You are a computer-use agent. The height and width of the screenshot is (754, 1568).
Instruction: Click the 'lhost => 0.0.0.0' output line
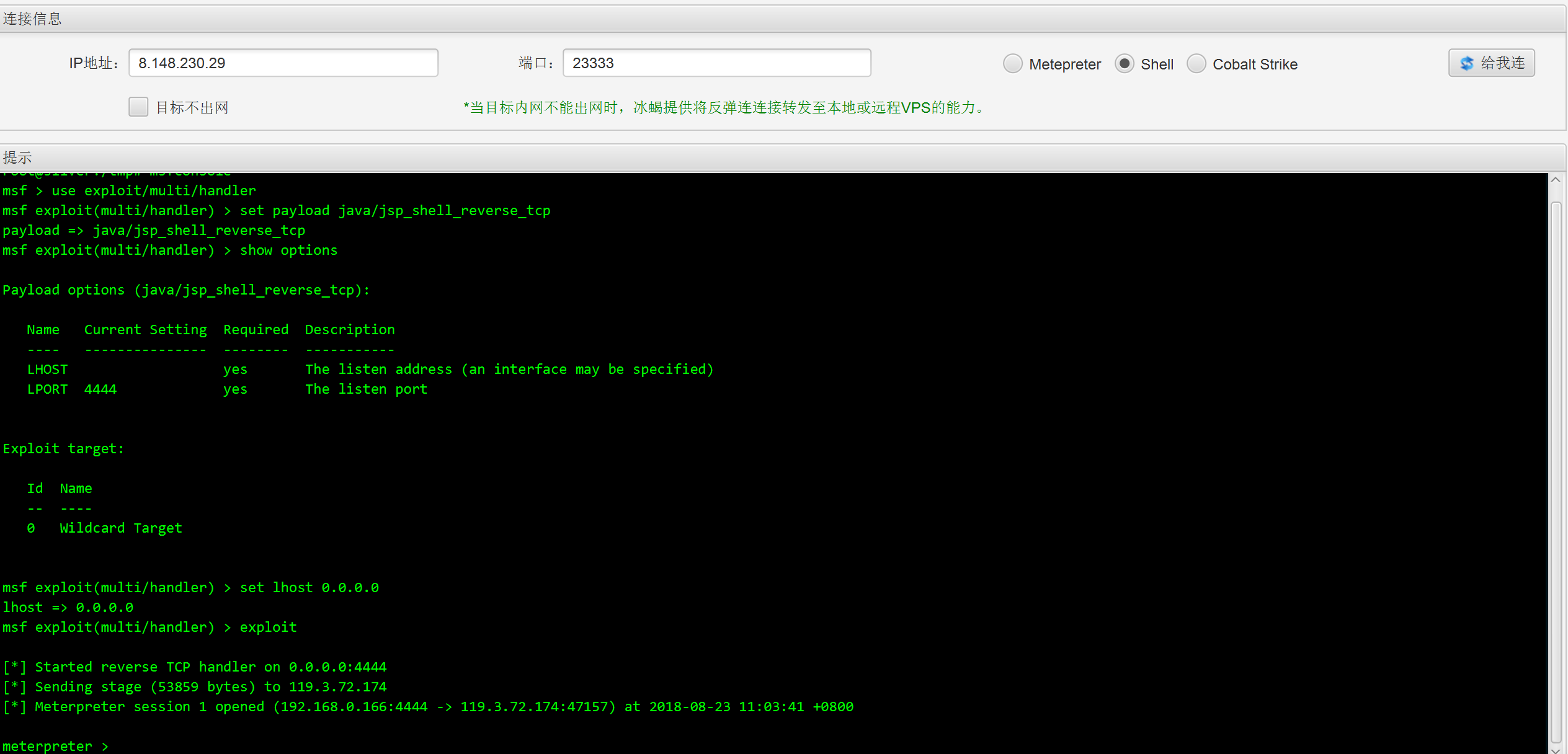coord(68,607)
